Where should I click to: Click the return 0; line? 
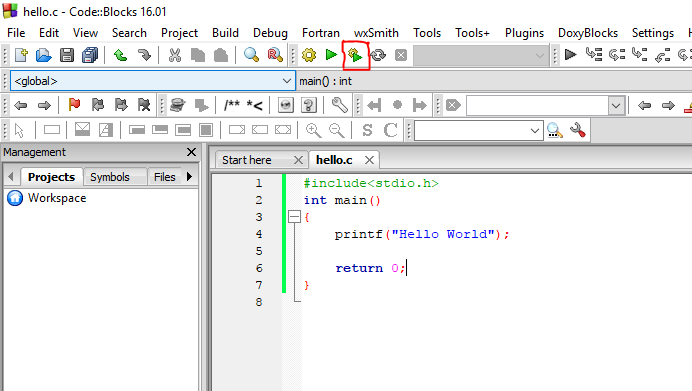[x=370, y=268]
